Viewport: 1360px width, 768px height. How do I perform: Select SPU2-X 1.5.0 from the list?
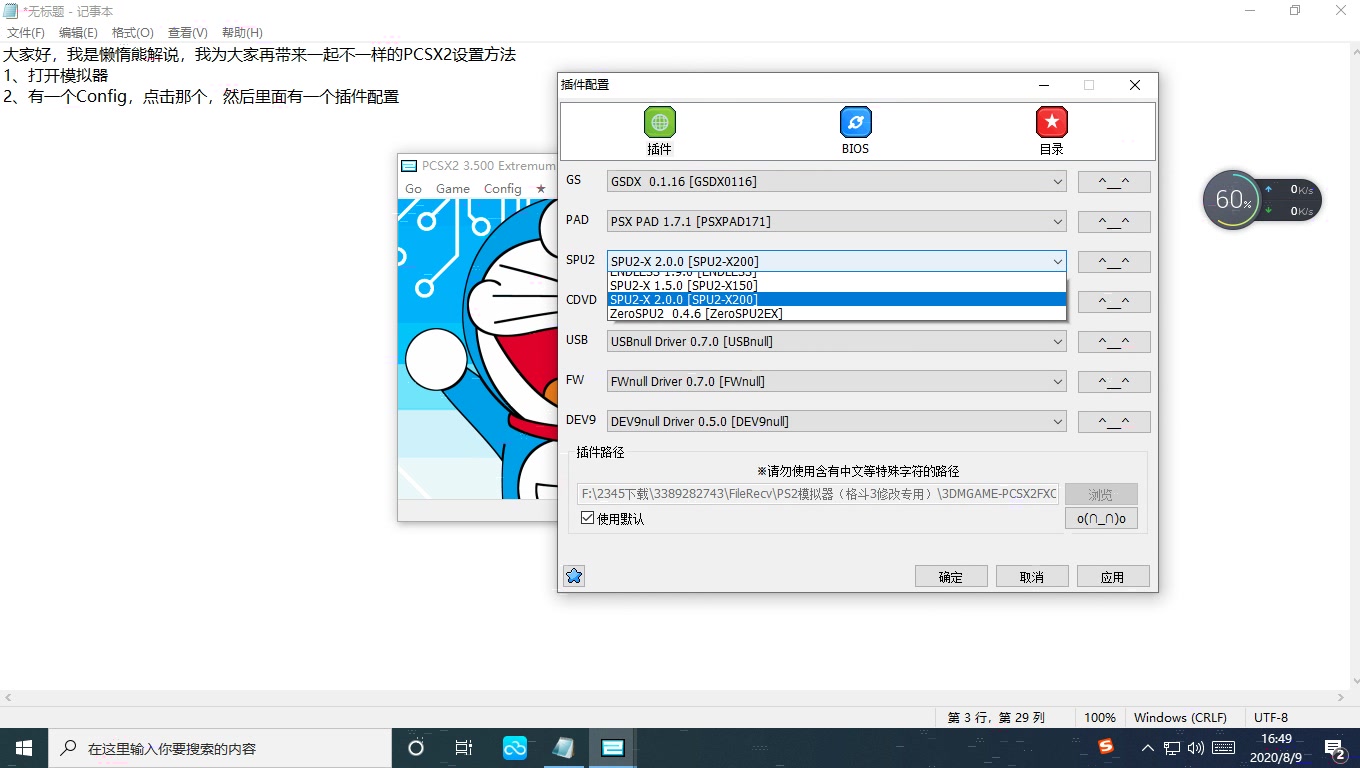click(x=837, y=286)
